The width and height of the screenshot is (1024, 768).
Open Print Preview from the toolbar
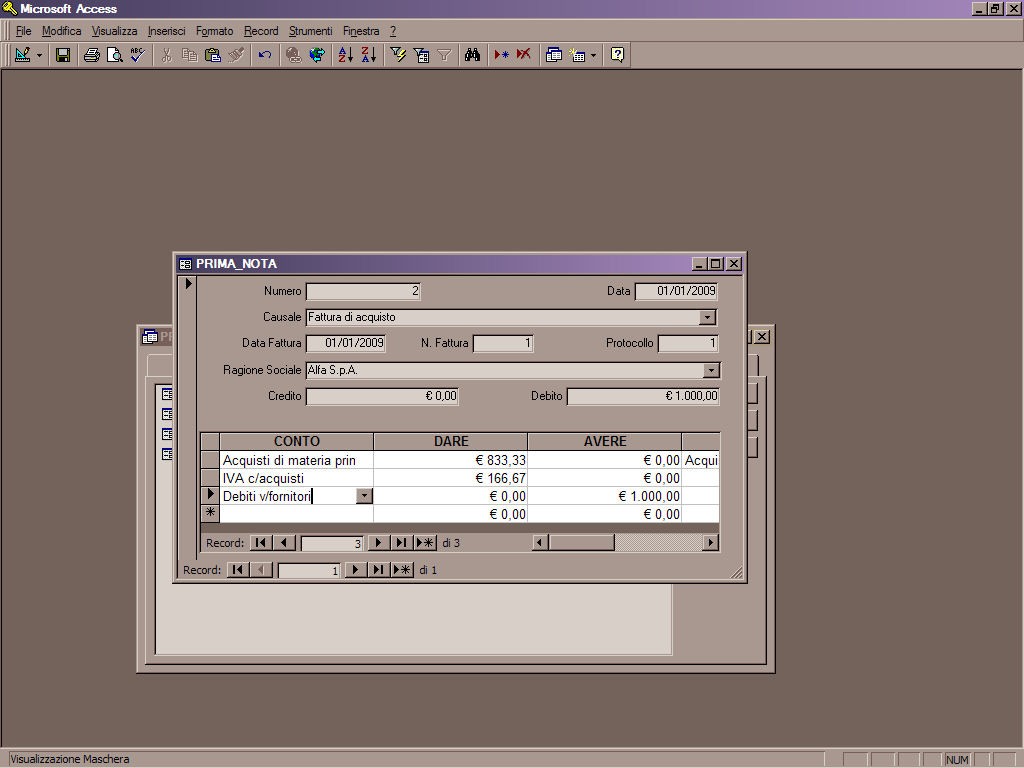(x=114, y=55)
